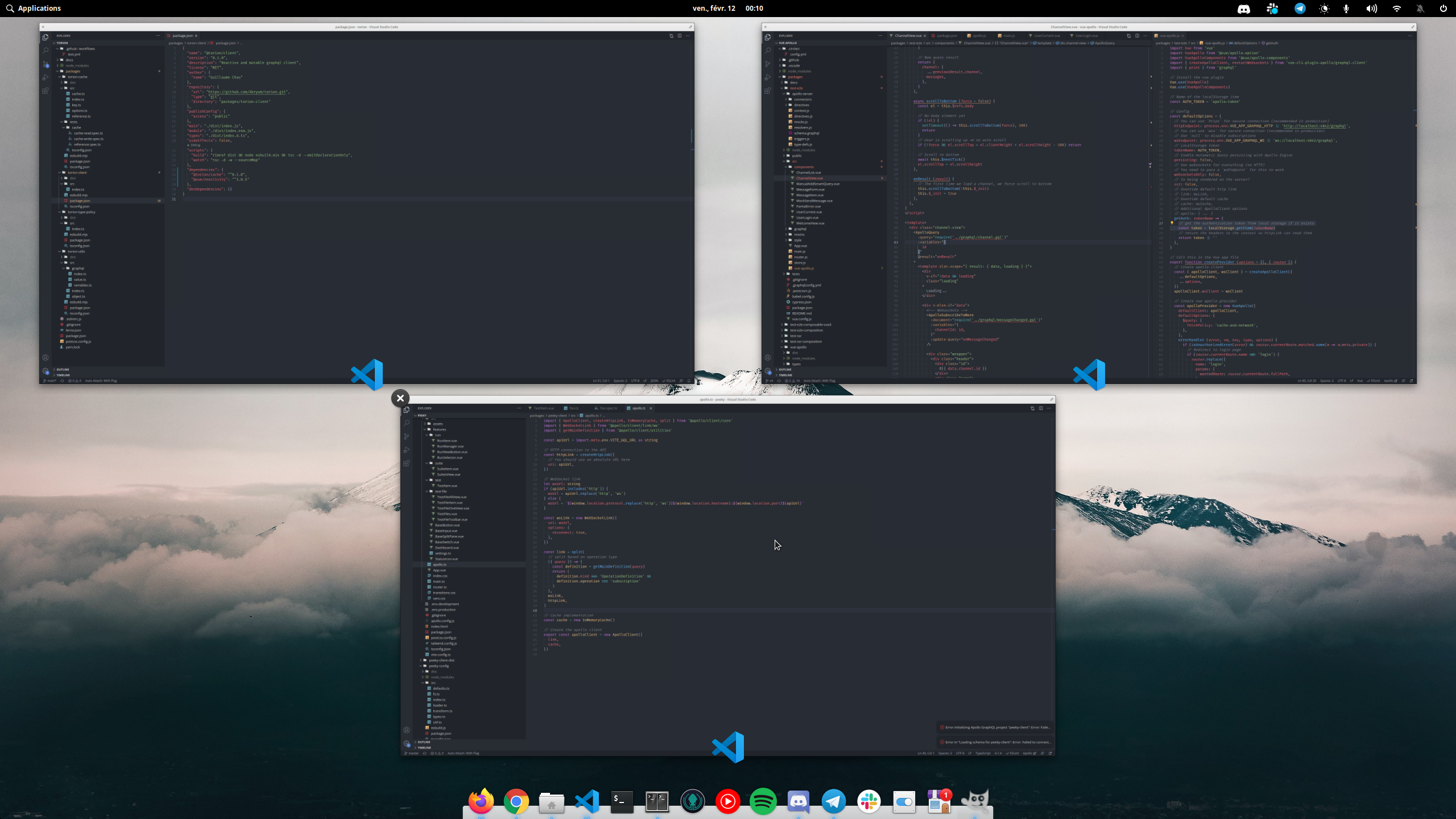Switch to TestItem.vue tab in peeky window

pos(543,408)
